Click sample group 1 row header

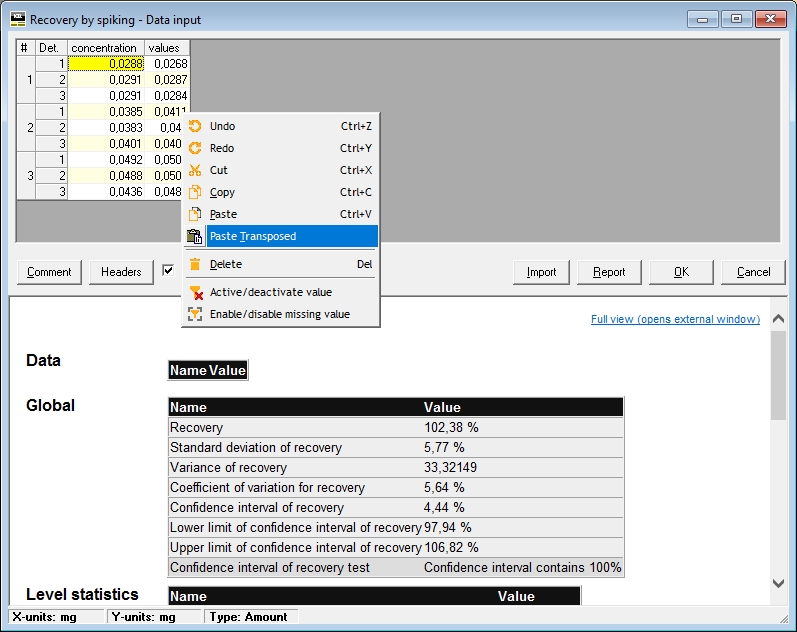coord(26,80)
